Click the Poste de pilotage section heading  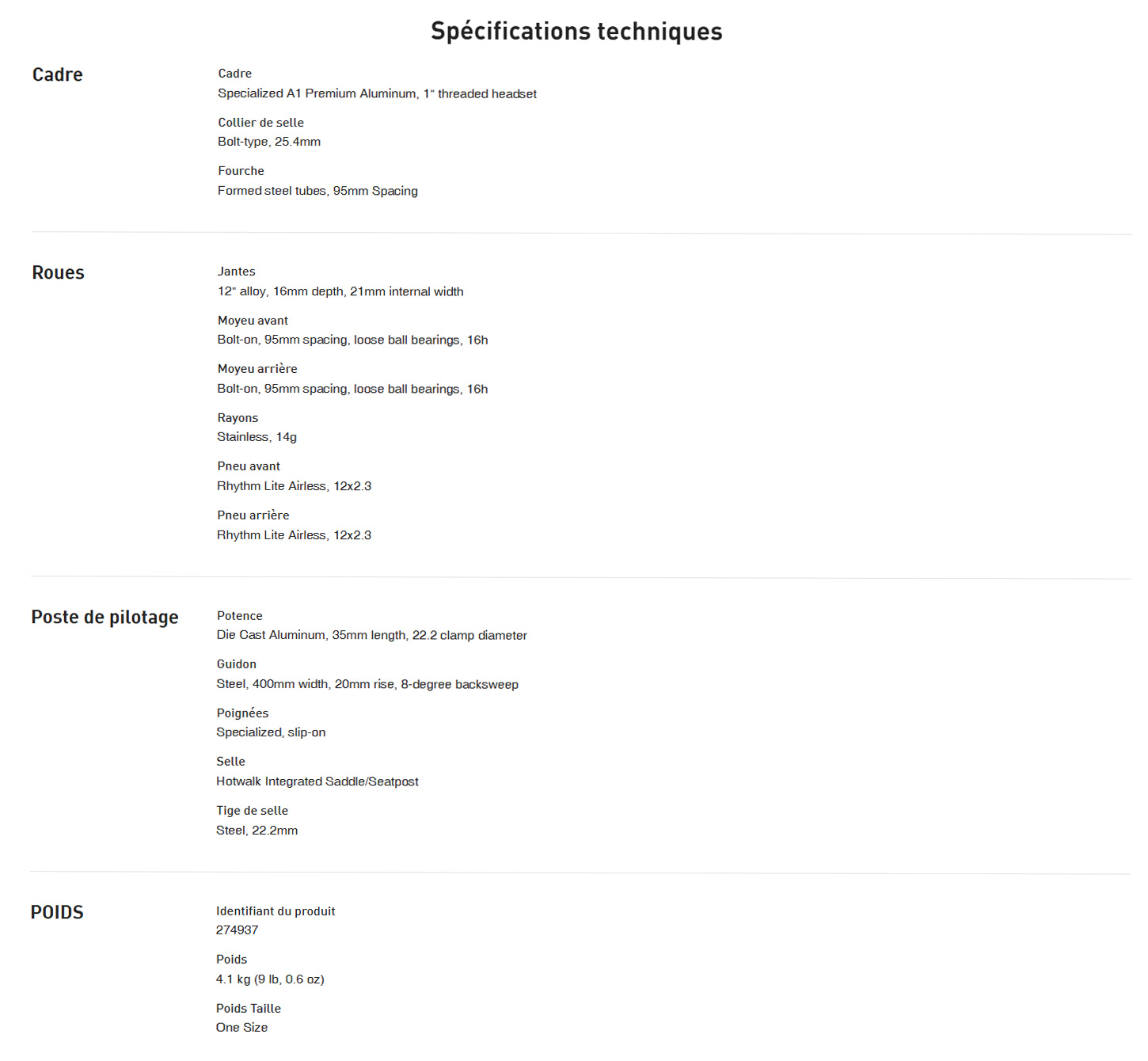(x=105, y=617)
